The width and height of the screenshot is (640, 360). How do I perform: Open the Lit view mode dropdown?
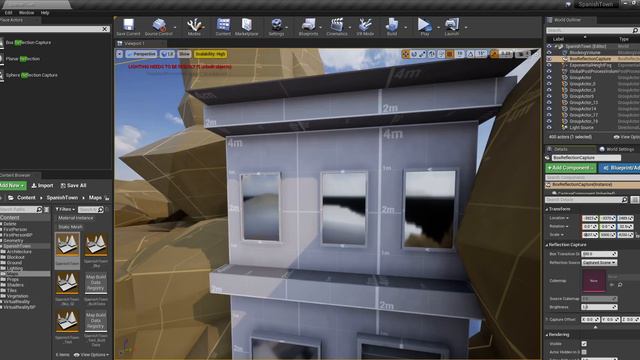pos(167,54)
